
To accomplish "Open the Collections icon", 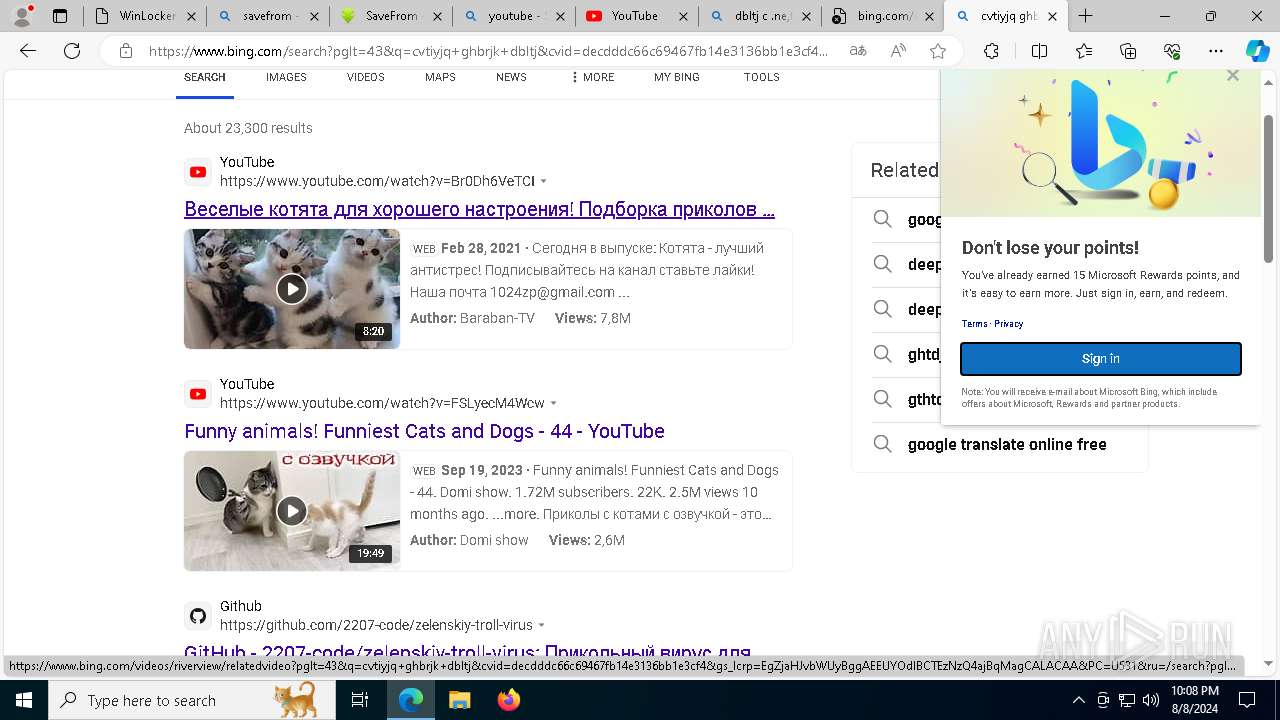I will tap(1128, 51).
